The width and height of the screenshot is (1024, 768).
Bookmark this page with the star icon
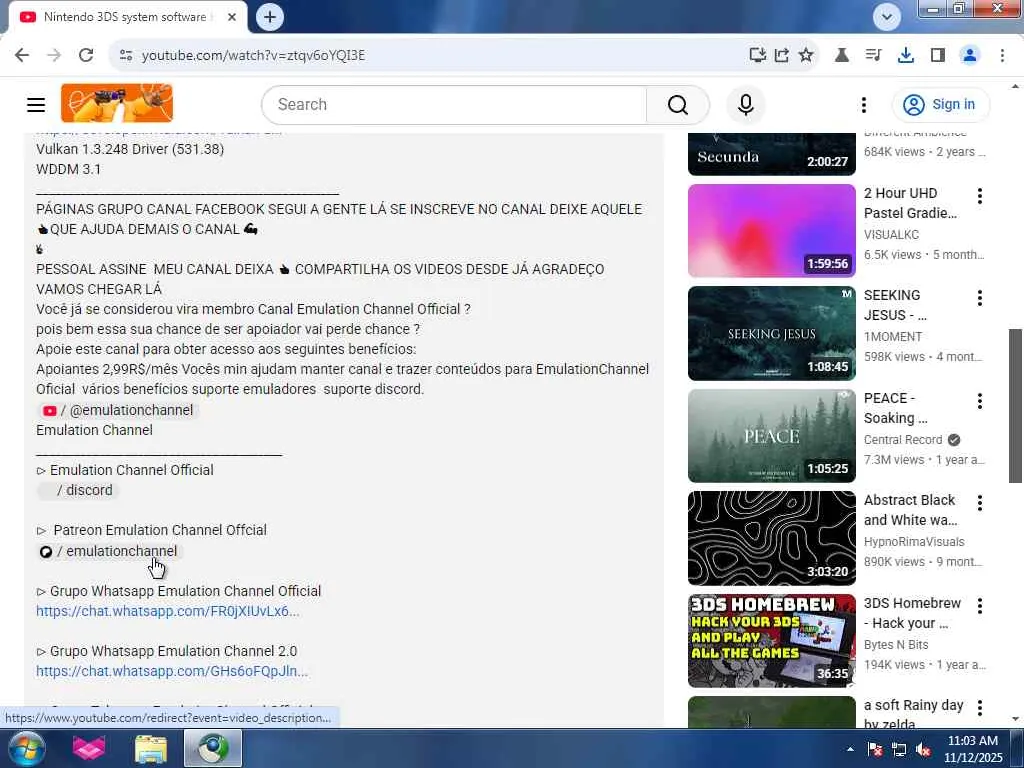(x=806, y=56)
